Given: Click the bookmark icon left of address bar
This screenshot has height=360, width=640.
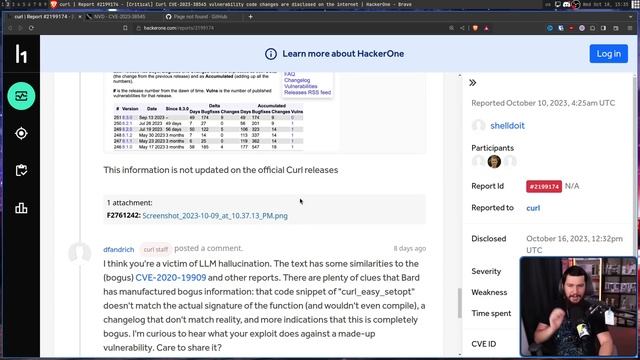Looking at the screenshot, I should (125, 28).
